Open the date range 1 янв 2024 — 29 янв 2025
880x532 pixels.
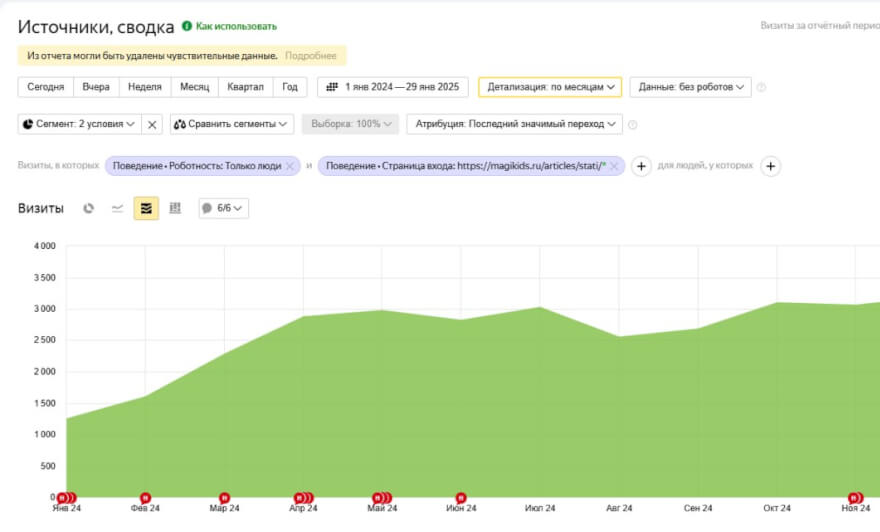(x=393, y=87)
